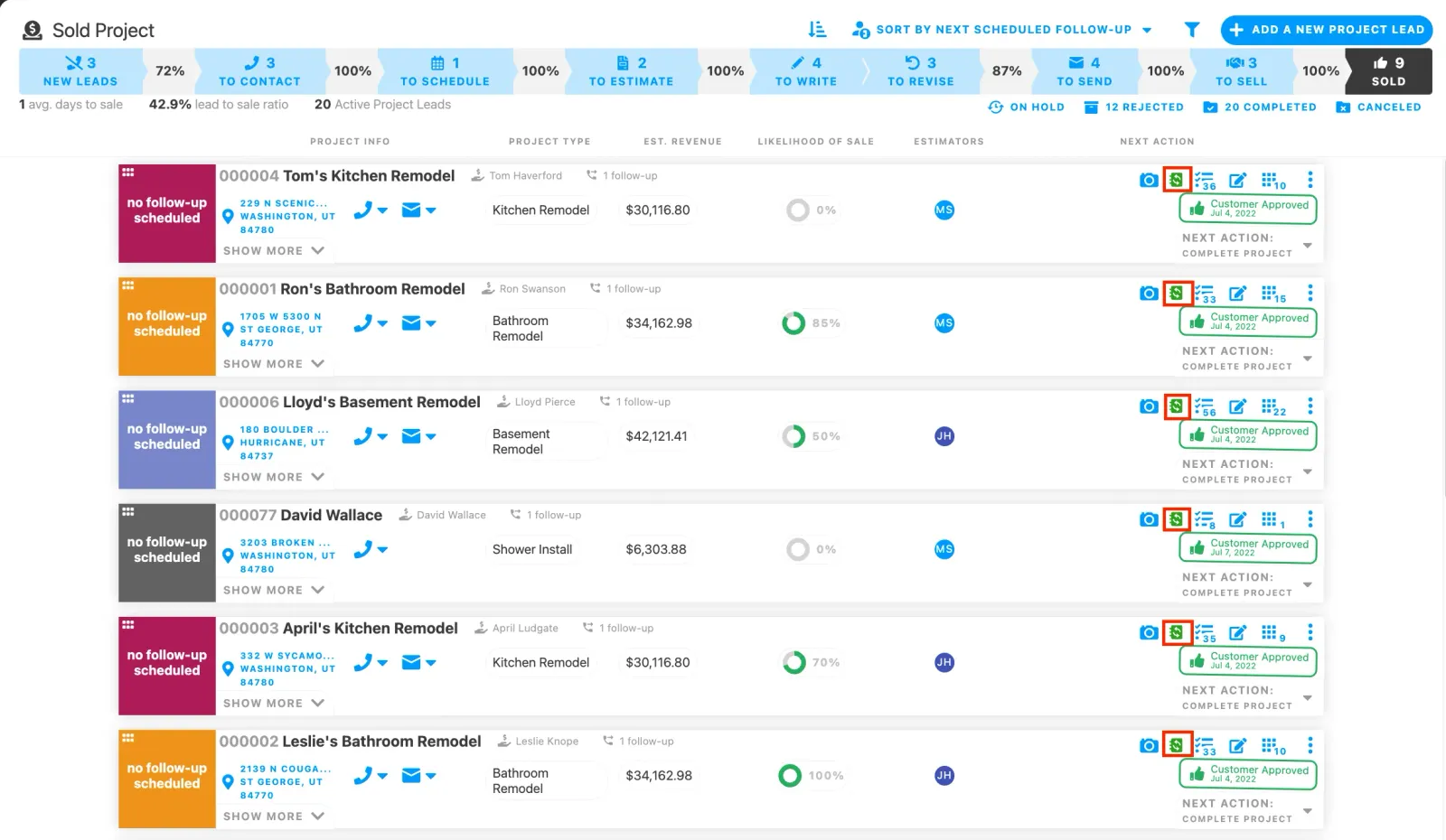Expand Show More on Ron's Bathroom Remodel
This screenshot has width=1446, height=840.
point(273,364)
